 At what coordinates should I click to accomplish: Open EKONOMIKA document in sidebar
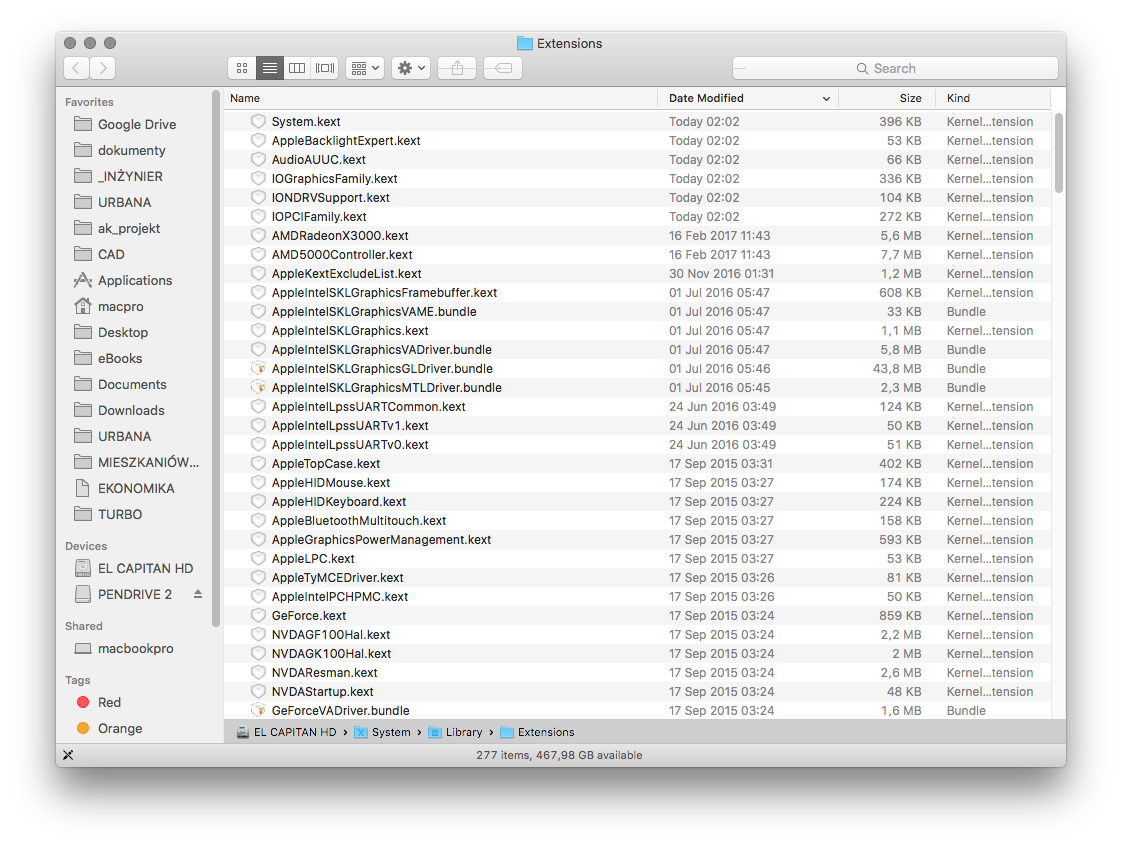coord(136,488)
